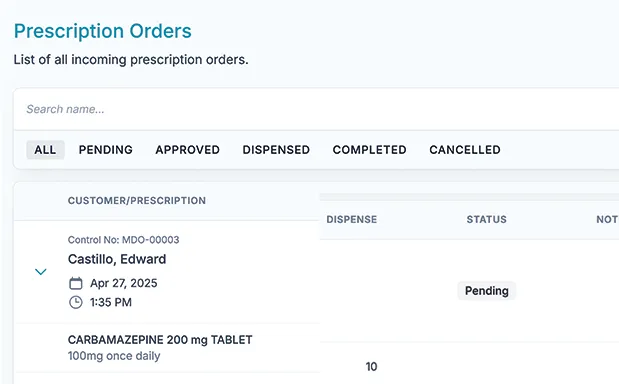The width and height of the screenshot is (619, 384).
Task: Open the APPROVED orders tab
Action: click(188, 150)
